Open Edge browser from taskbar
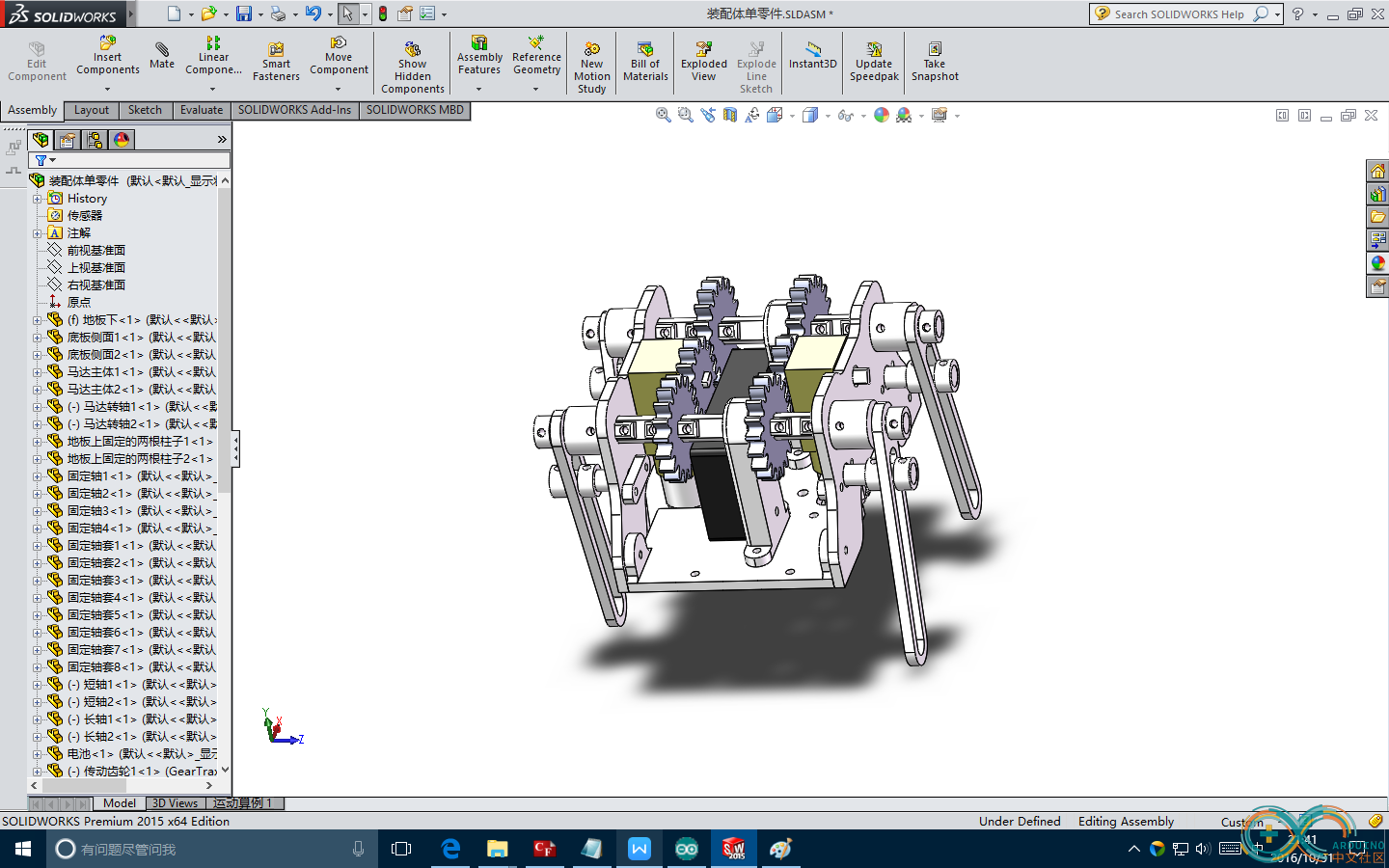The image size is (1389, 868). click(x=450, y=849)
